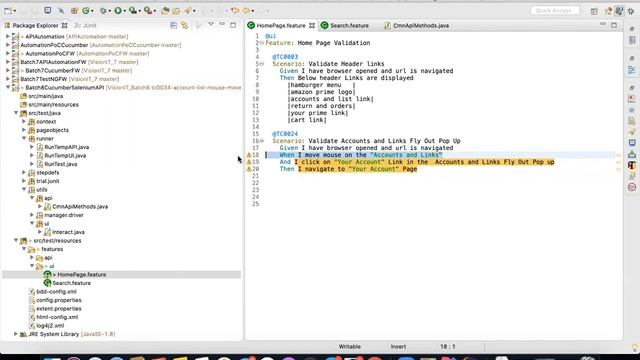Collapse the Batch8CucumberSeleniumAPI project node

8,87
